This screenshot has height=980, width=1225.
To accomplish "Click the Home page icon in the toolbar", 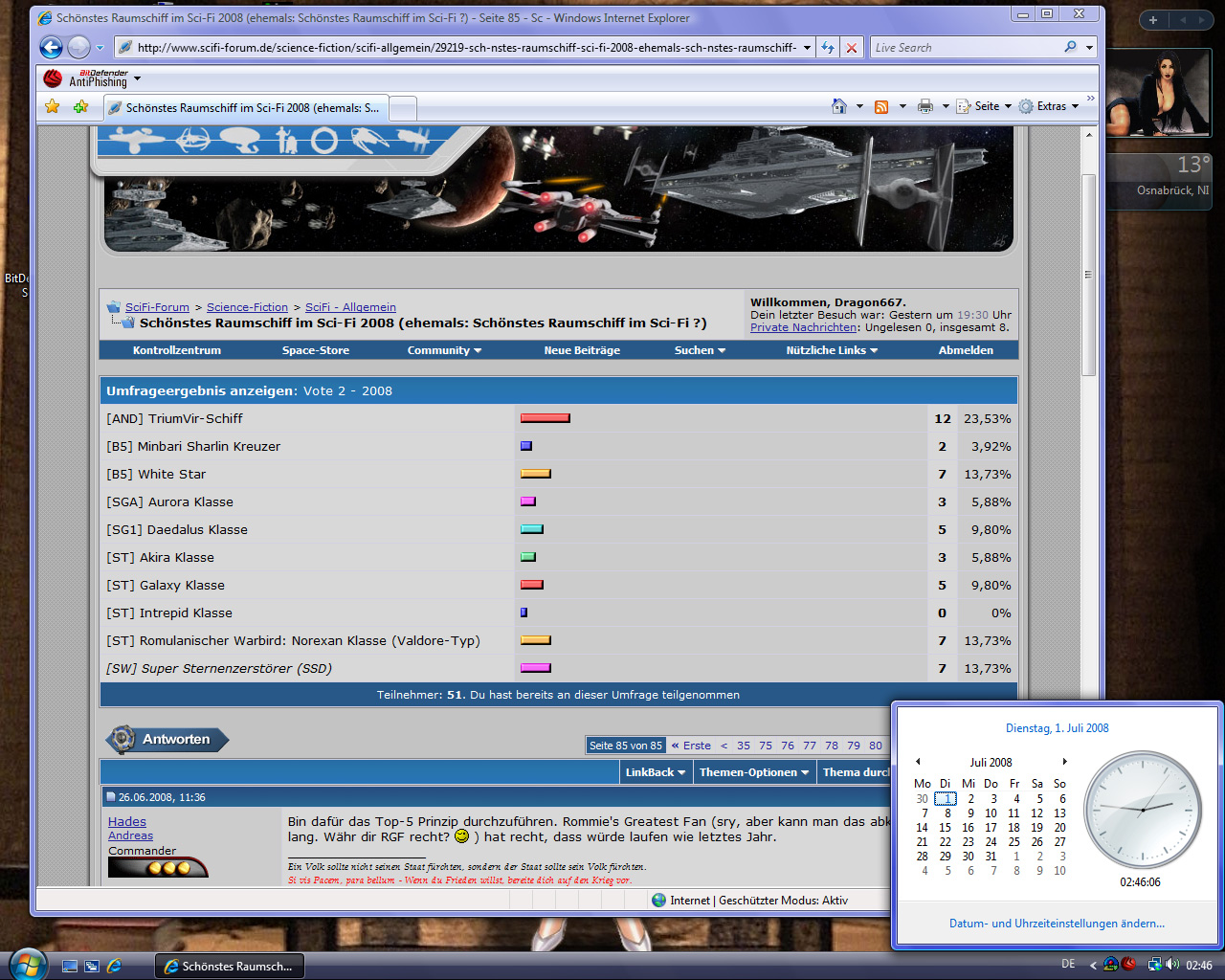I will point(839,106).
